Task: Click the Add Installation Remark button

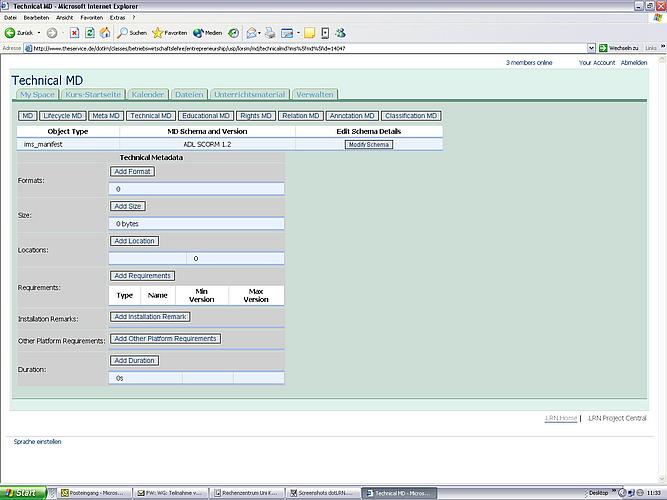Action: (150, 317)
